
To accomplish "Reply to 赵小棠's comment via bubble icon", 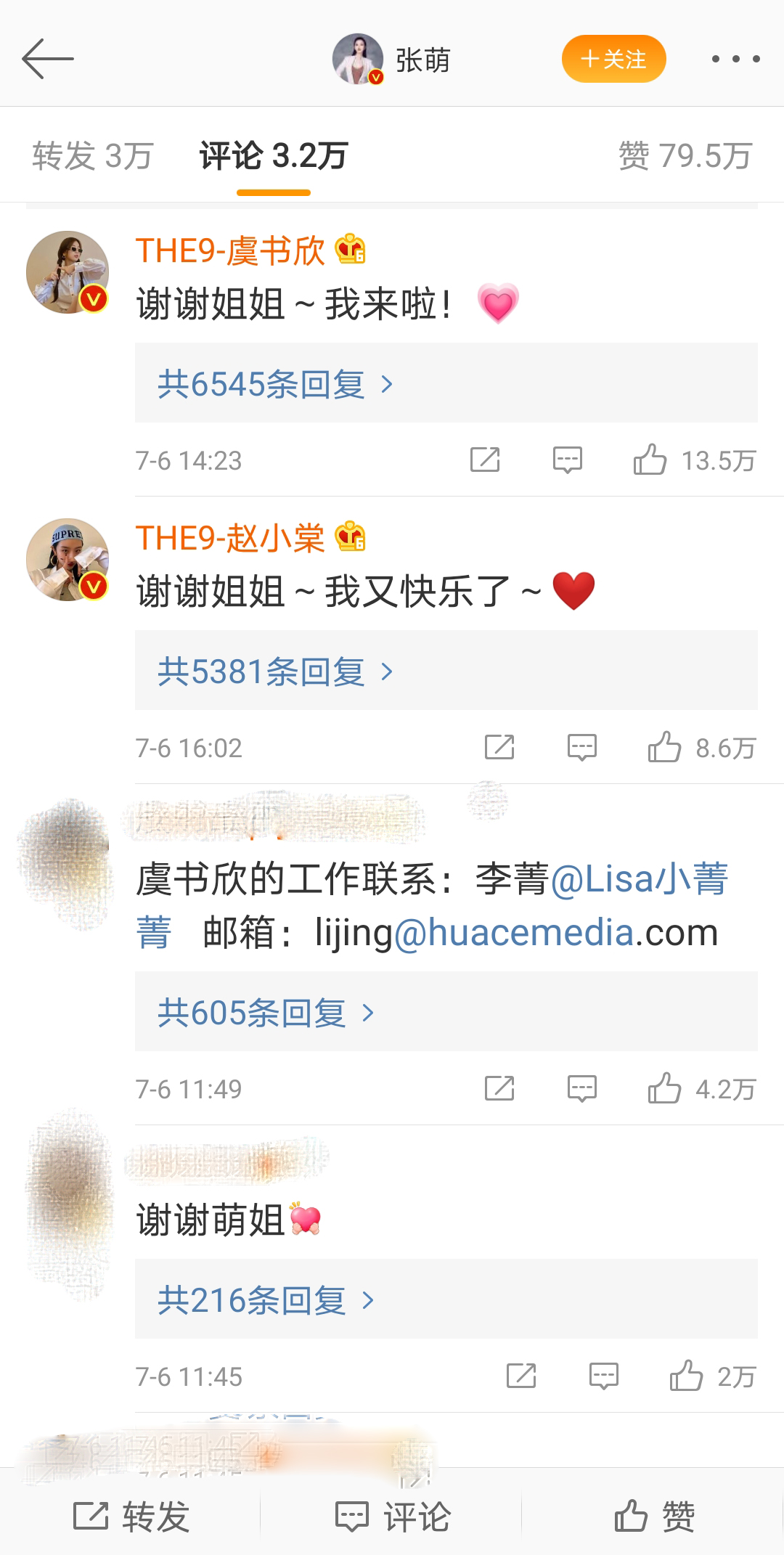I will point(581,748).
